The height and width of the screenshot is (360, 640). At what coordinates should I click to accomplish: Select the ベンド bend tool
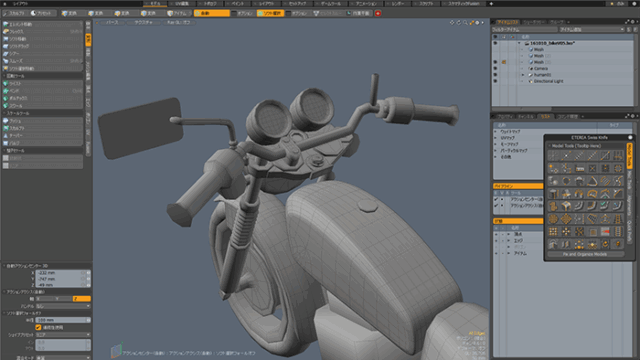click(42, 91)
